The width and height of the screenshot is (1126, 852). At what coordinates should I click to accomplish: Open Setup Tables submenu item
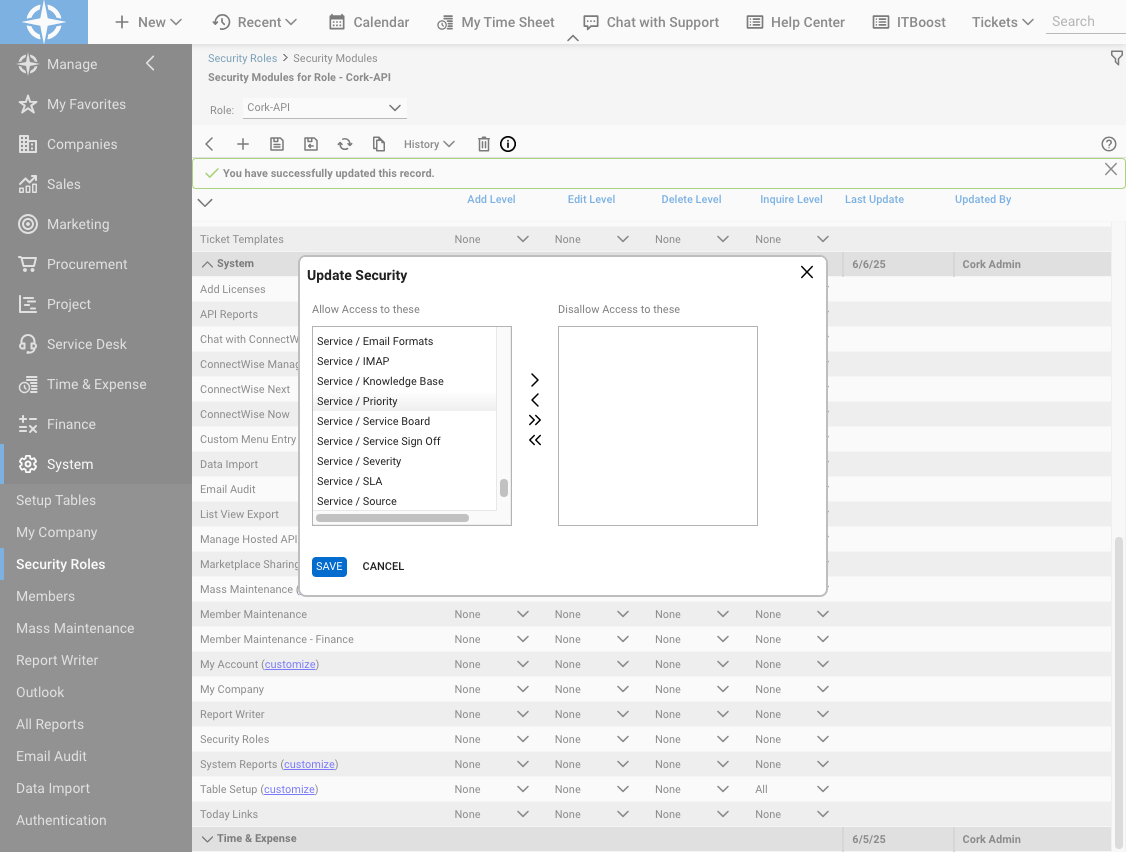[x=56, y=500]
